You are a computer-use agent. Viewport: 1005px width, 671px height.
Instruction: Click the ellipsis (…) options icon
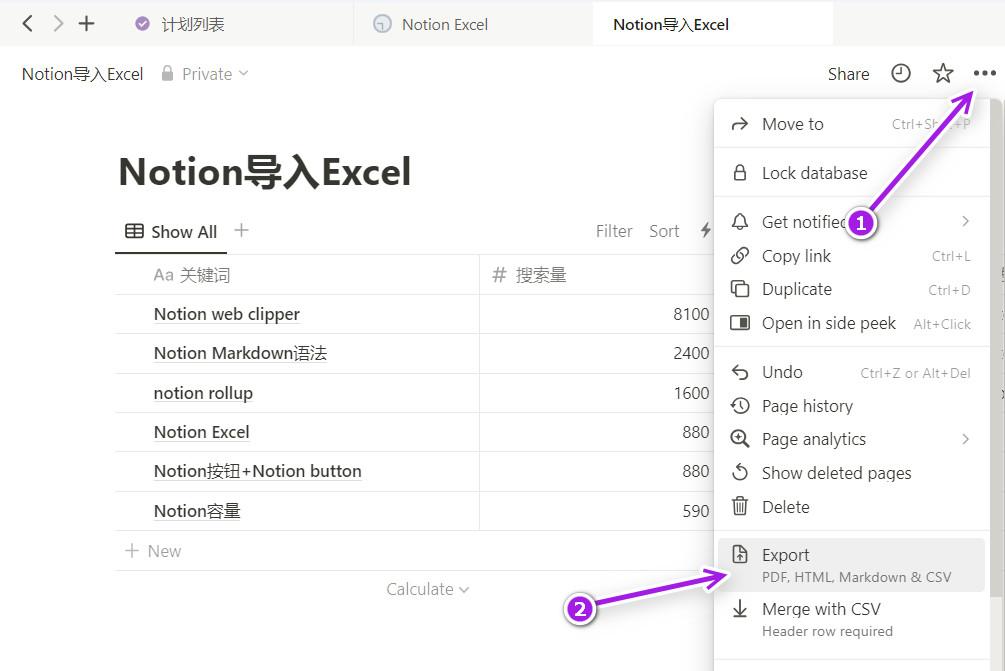click(x=984, y=73)
